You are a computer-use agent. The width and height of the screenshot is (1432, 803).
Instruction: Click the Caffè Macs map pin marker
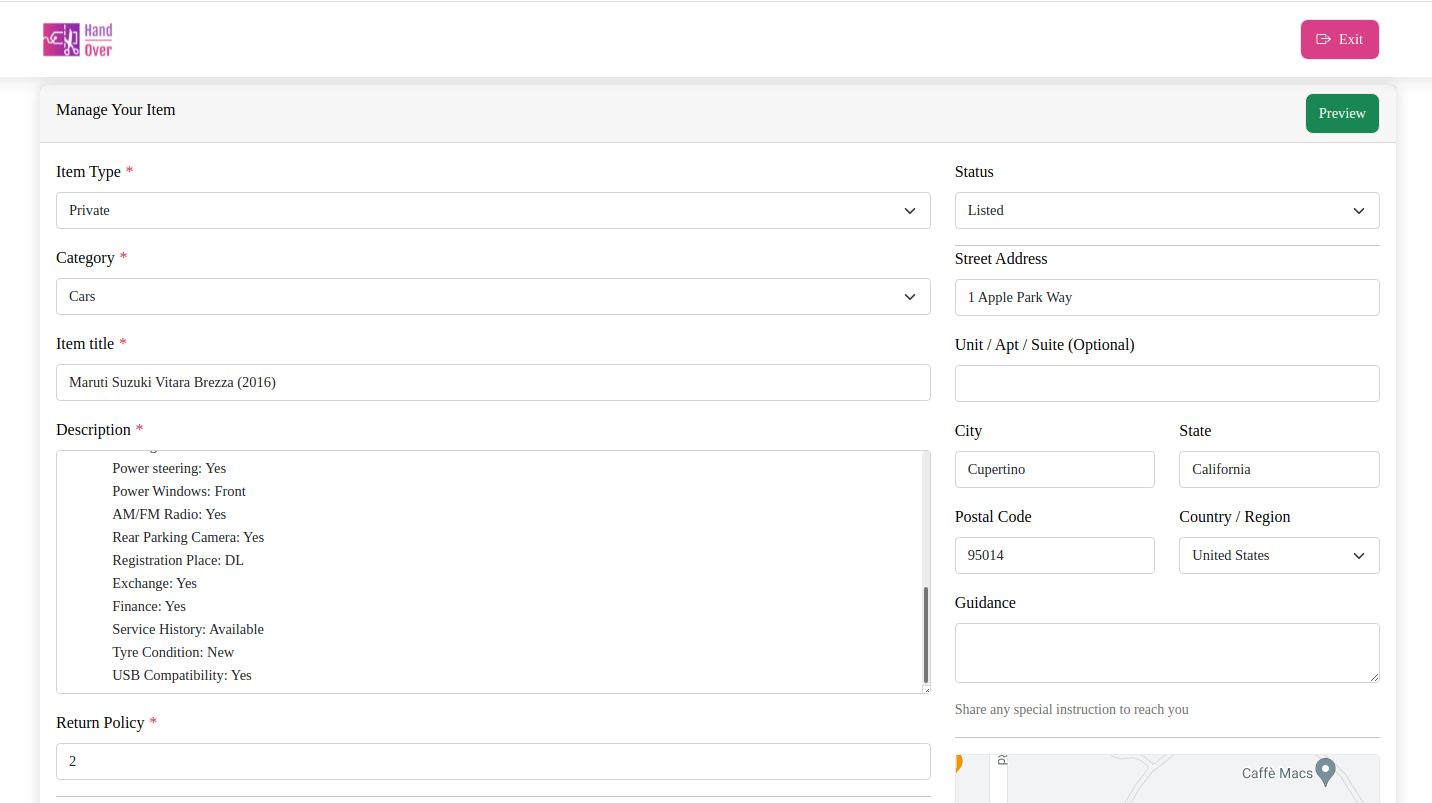coord(1326,773)
